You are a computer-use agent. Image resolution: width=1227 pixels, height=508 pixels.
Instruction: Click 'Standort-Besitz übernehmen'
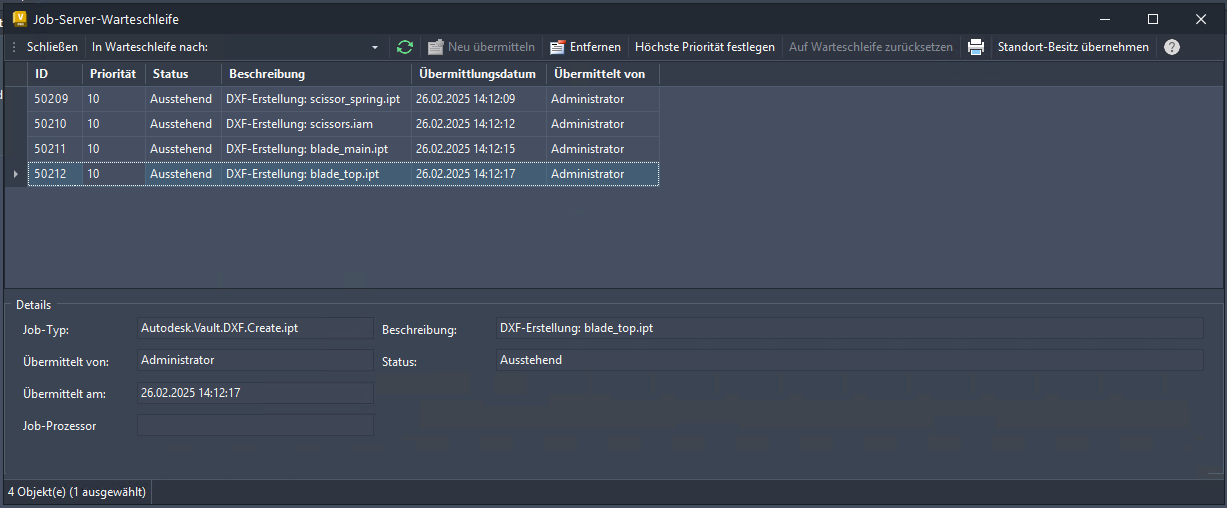pyautogui.click(x=1073, y=47)
